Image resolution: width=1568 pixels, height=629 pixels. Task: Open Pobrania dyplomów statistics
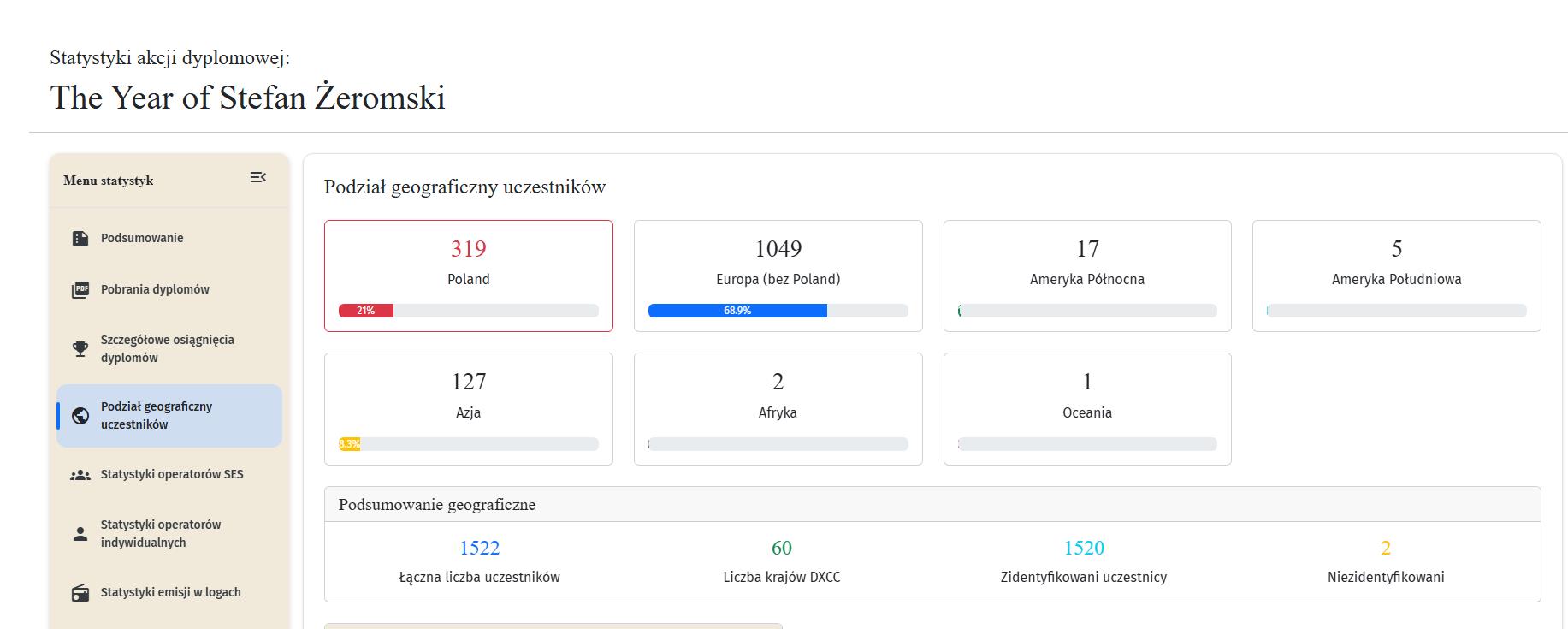[x=155, y=289]
